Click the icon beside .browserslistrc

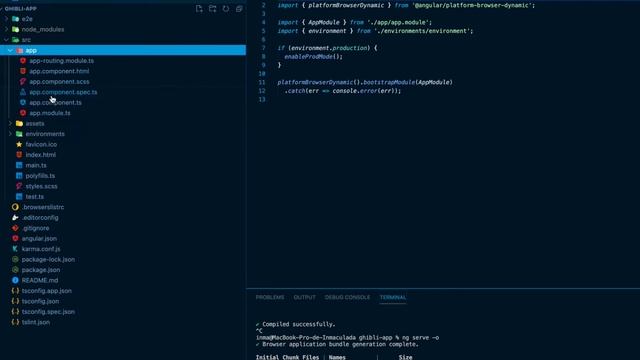coord(15,207)
